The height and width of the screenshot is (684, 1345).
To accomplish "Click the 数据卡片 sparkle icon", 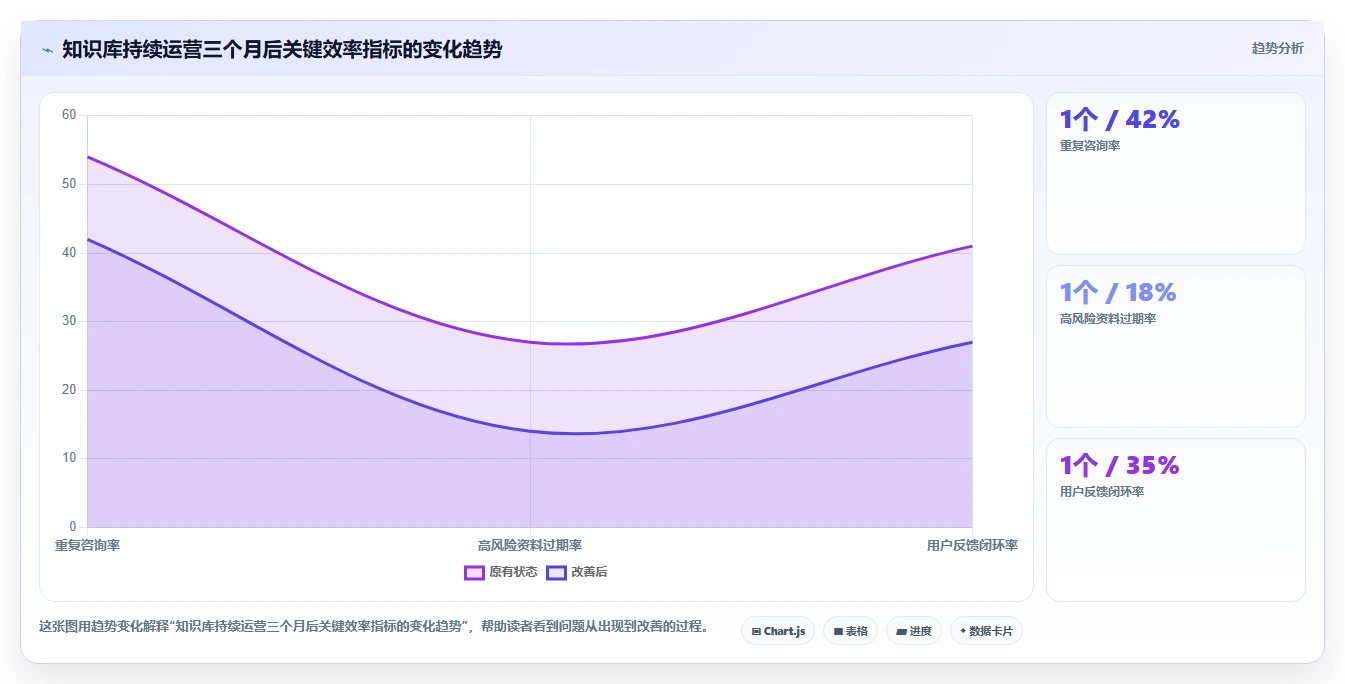I will (963, 631).
